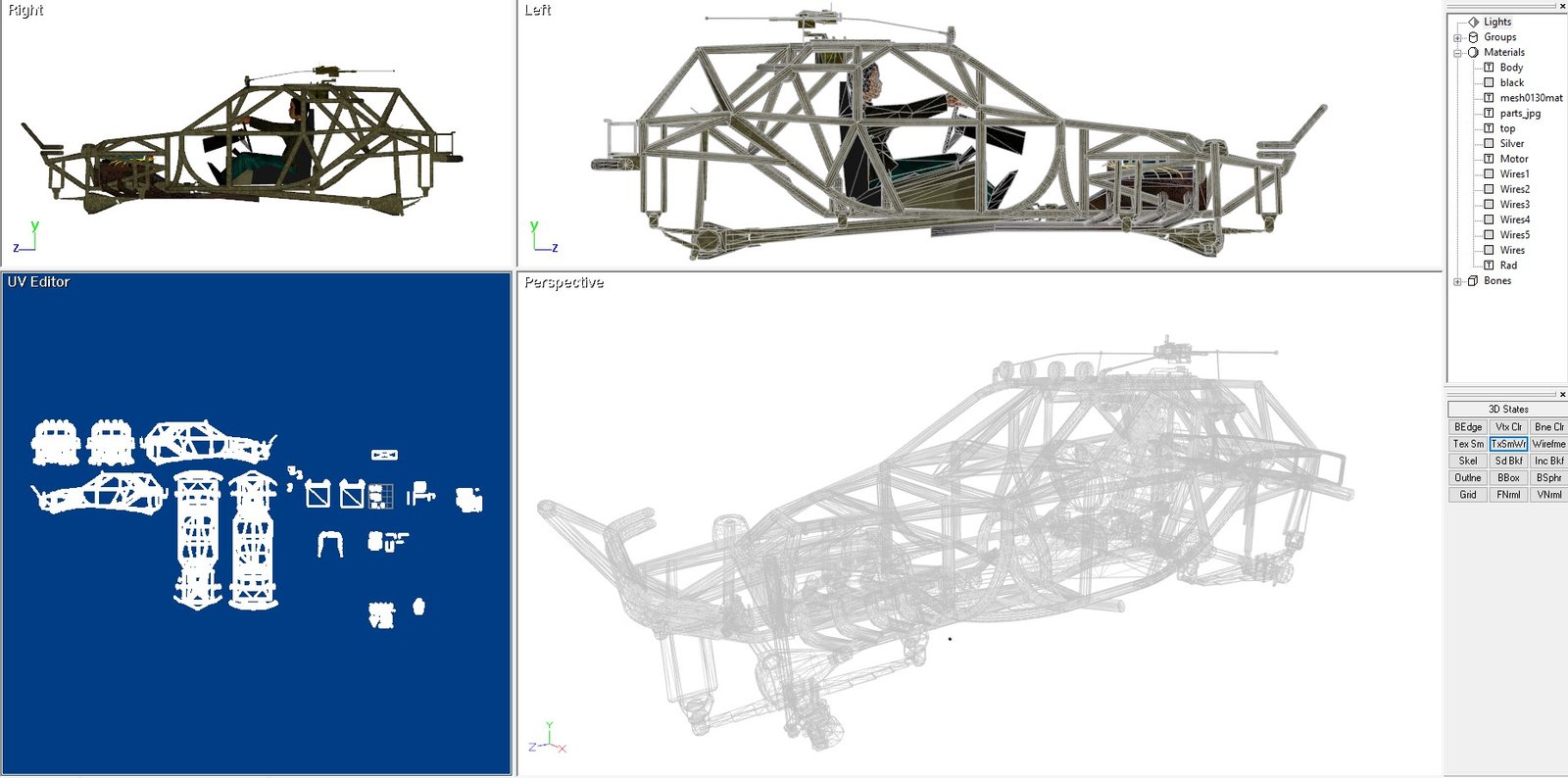1568x778 pixels.
Task: Expand the Groups tree node
Action: pos(1457,37)
